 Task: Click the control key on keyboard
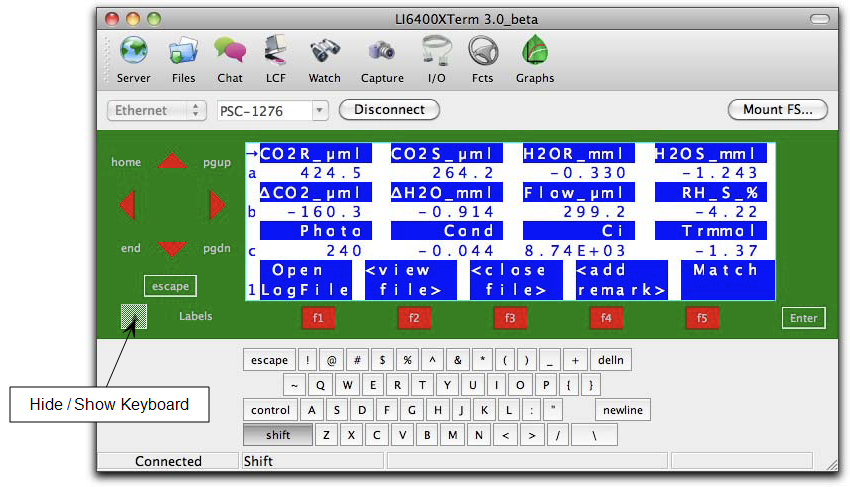pyautogui.click(x=270, y=410)
